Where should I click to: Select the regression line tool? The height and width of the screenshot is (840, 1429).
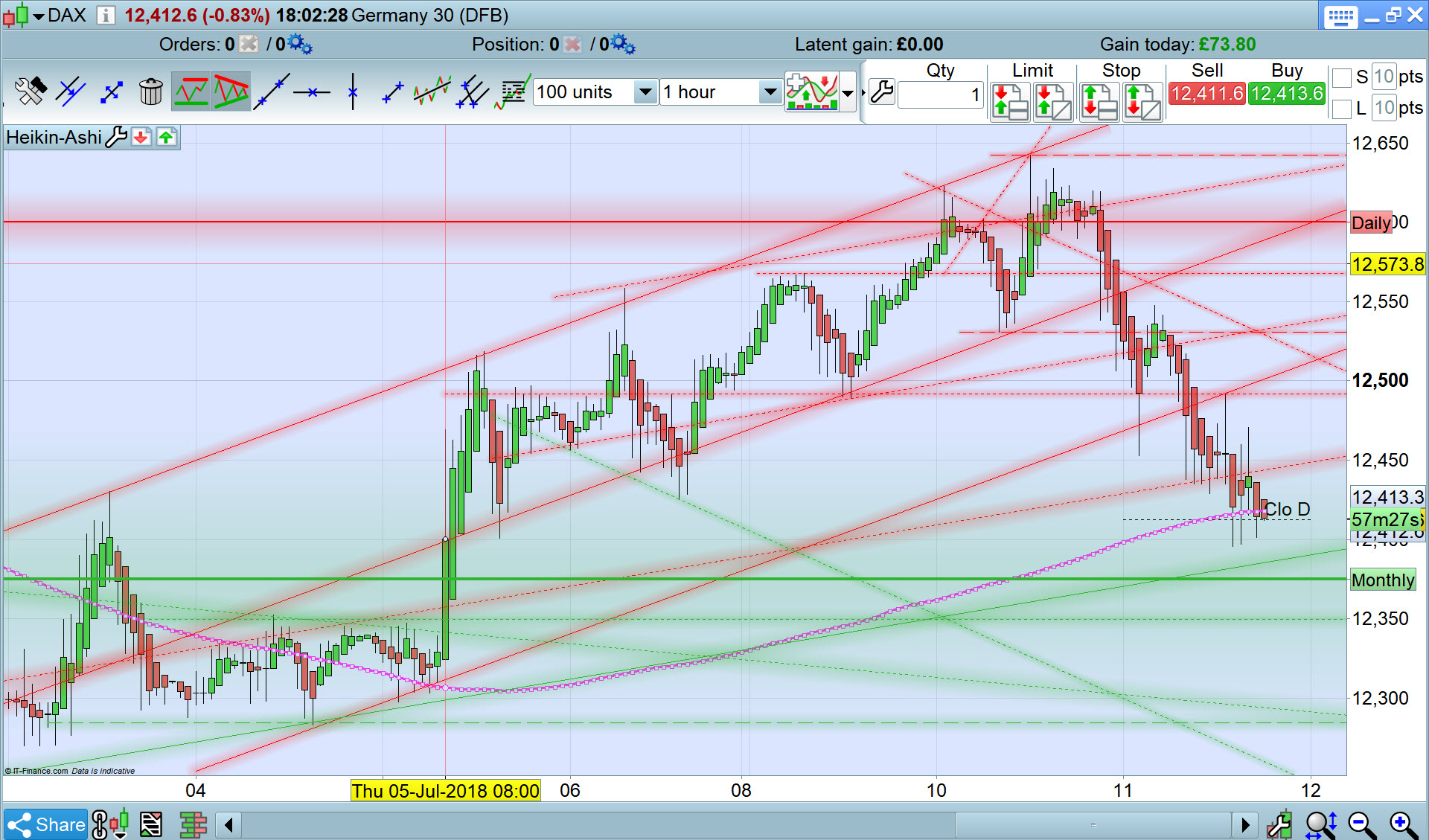point(432,92)
